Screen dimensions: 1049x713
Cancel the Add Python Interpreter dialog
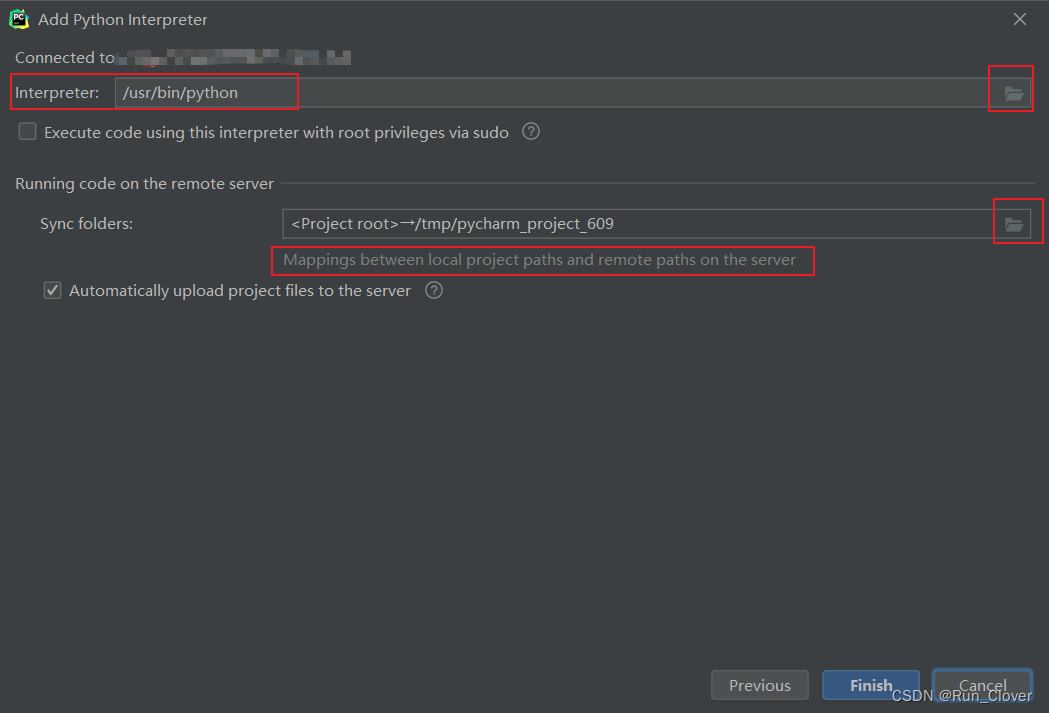(x=982, y=685)
